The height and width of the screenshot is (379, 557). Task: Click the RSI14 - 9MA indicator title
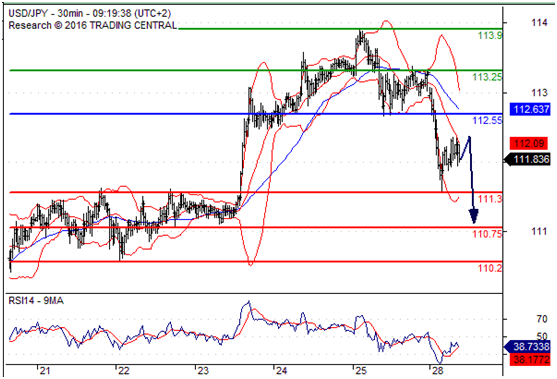36,301
